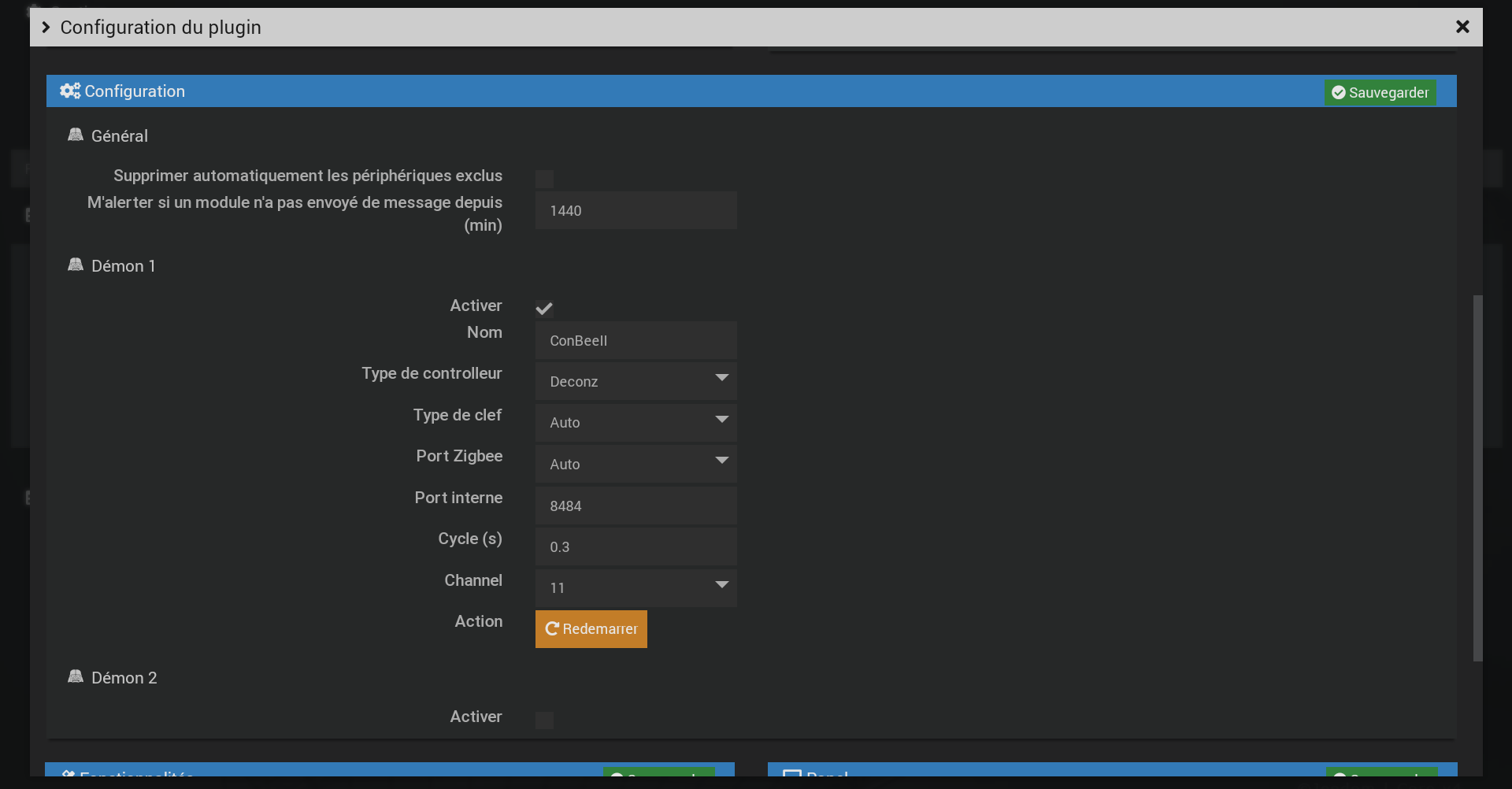This screenshot has height=789, width=1512.
Task: Click the Nom field containing ConBeeII
Action: click(x=636, y=340)
